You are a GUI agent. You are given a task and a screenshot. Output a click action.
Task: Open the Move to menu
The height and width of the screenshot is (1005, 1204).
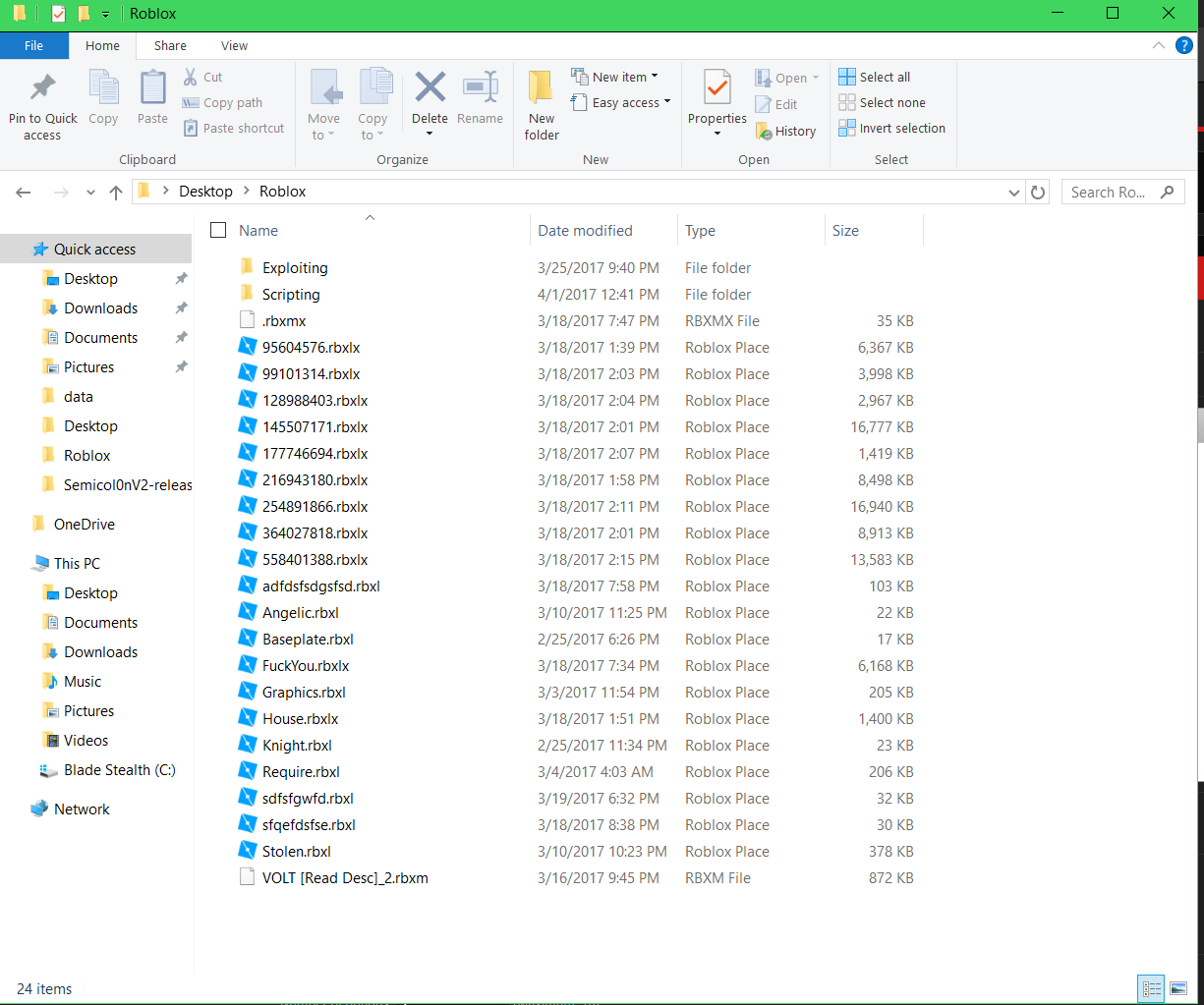pos(324,106)
